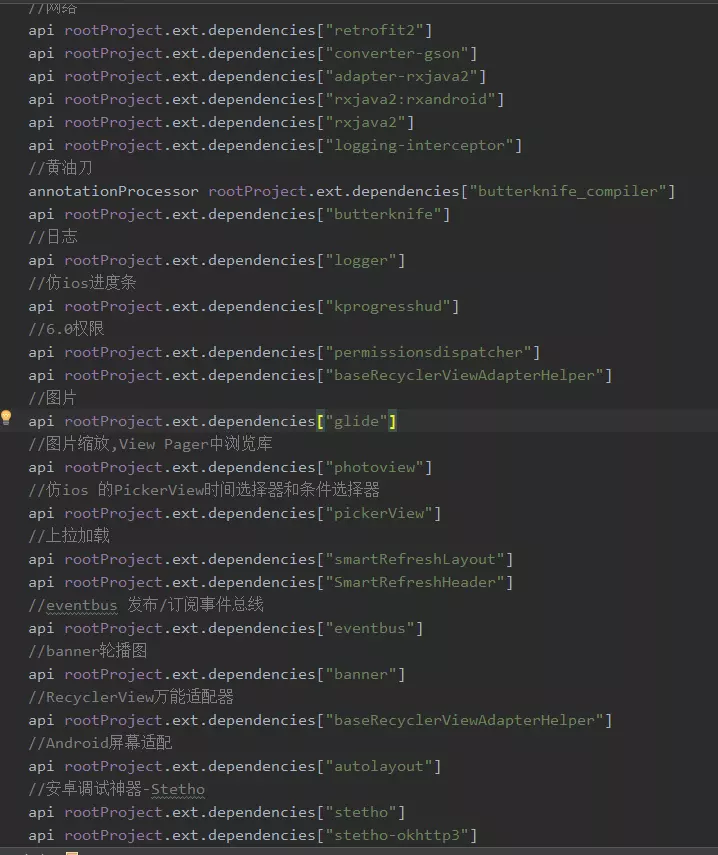Click the "logger" dependency string
The width and height of the screenshot is (718, 855).
[x=361, y=261]
